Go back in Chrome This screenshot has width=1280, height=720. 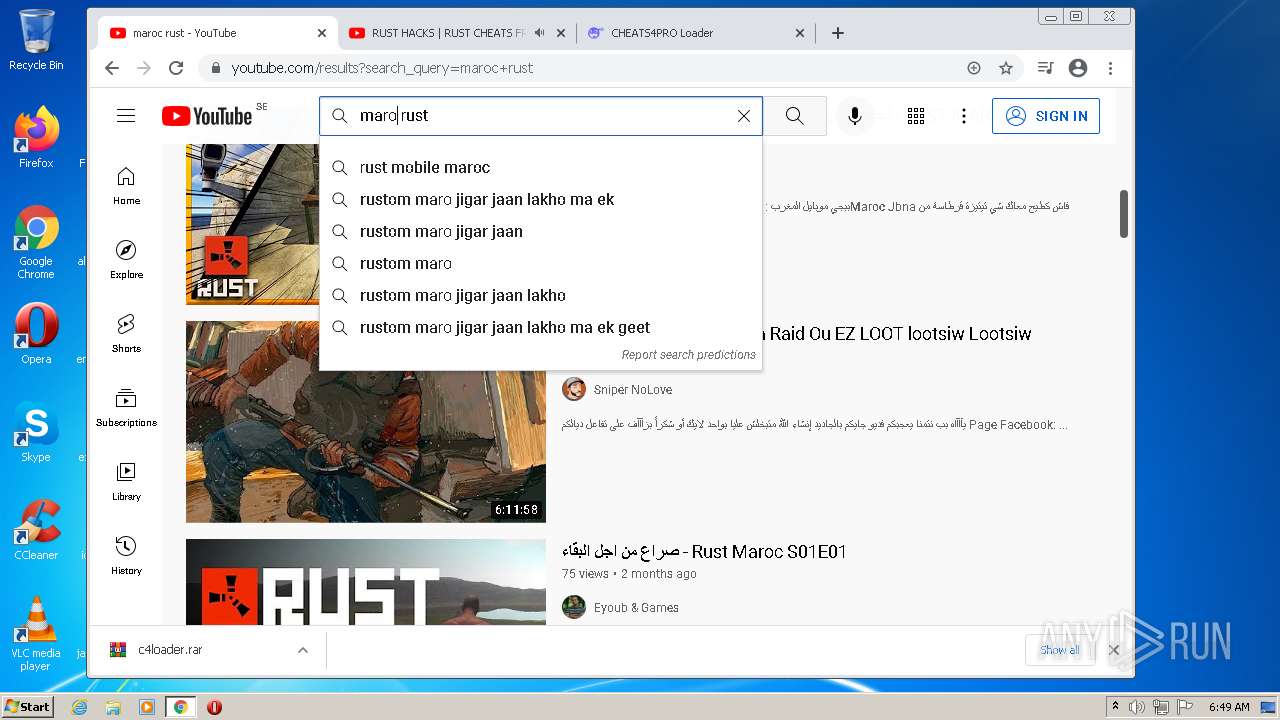point(112,68)
